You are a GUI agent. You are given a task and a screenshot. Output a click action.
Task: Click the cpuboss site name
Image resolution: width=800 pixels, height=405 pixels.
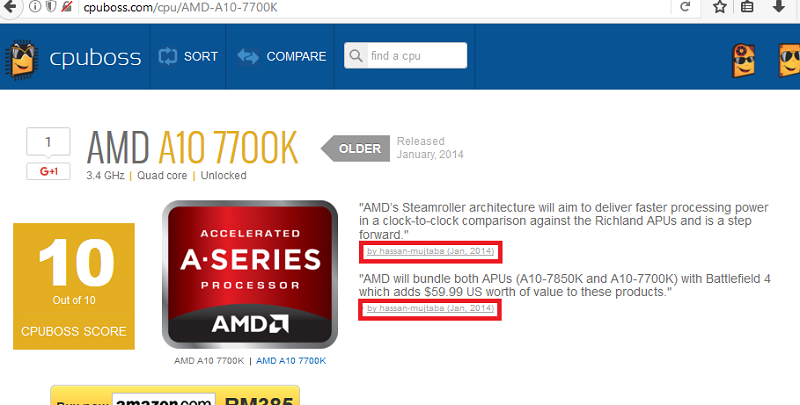(95, 58)
